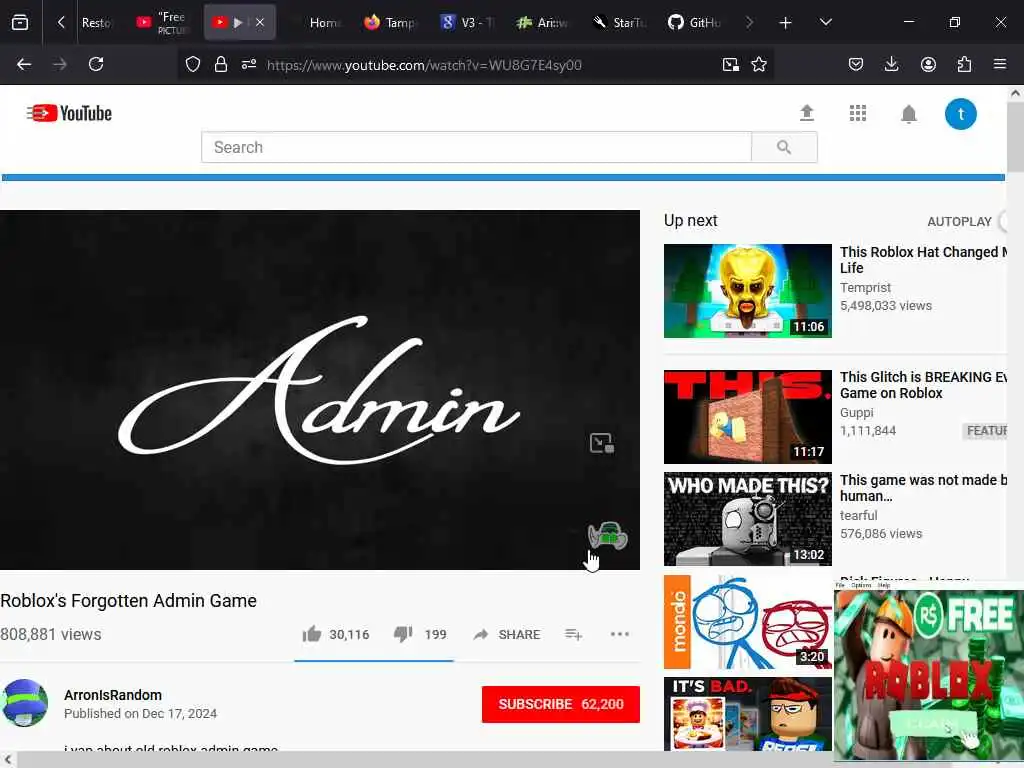This screenshot has width=1024, height=768.
Task: Open the site permissions icon
Action: tap(249, 64)
